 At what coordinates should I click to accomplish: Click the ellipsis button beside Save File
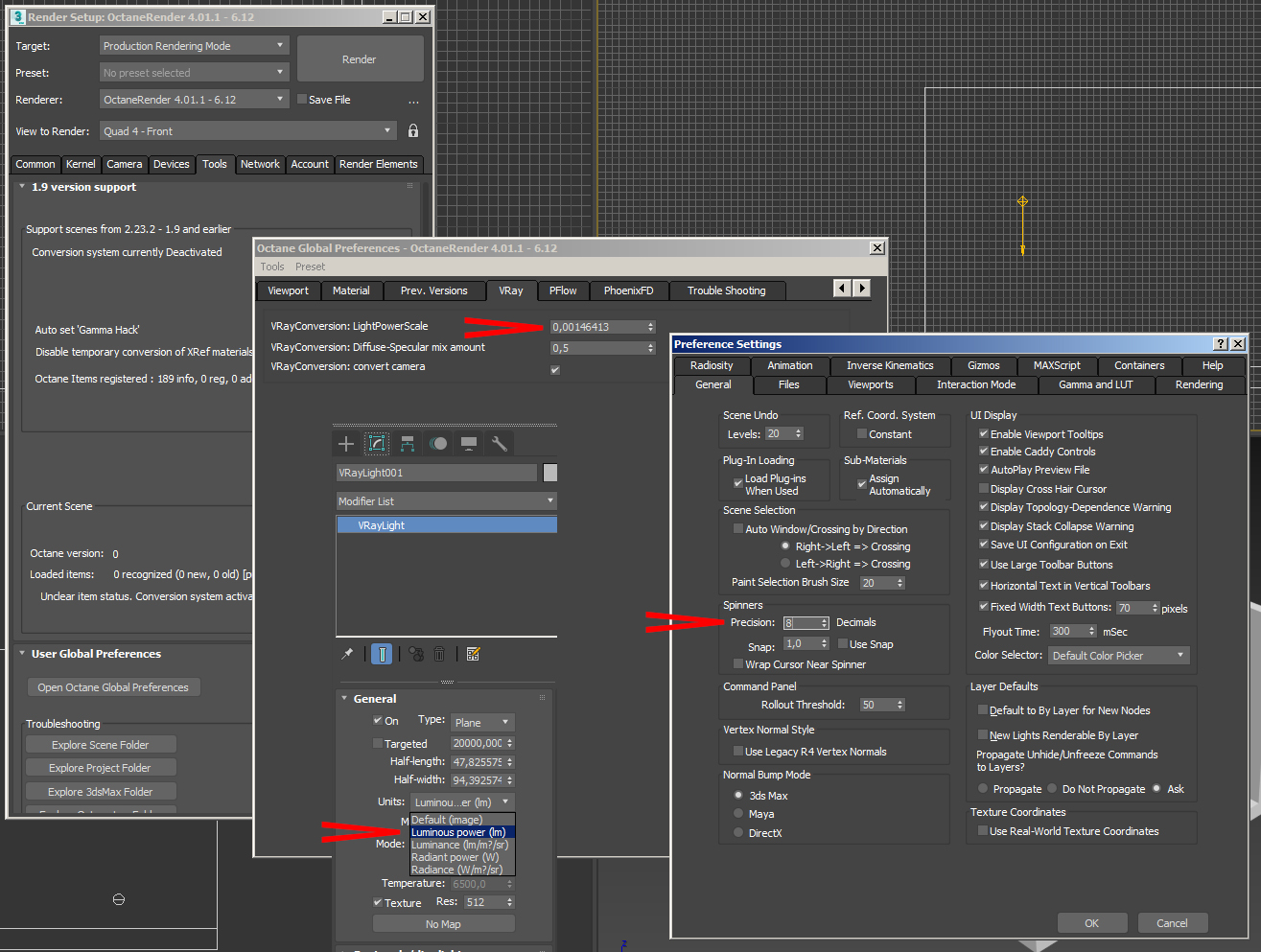point(413,101)
